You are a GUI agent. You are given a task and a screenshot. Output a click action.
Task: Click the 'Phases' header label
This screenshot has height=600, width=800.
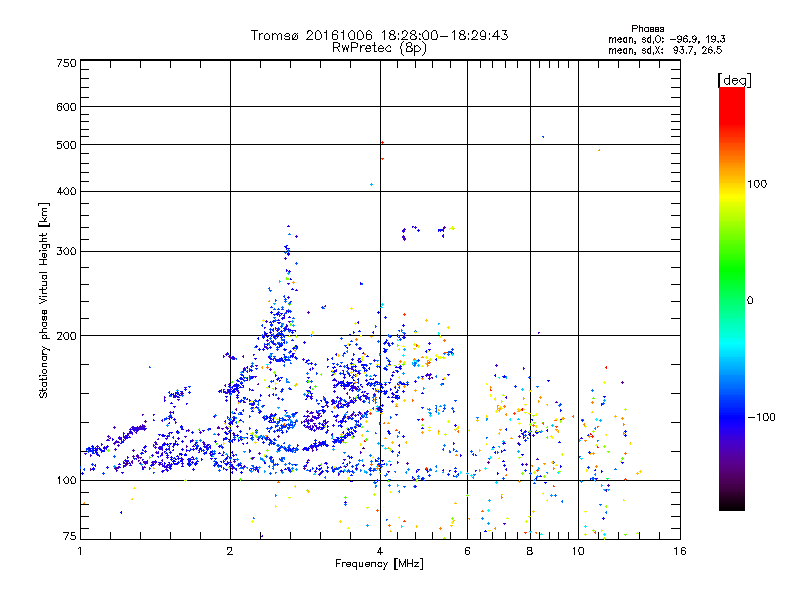click(x=647, y=29)
